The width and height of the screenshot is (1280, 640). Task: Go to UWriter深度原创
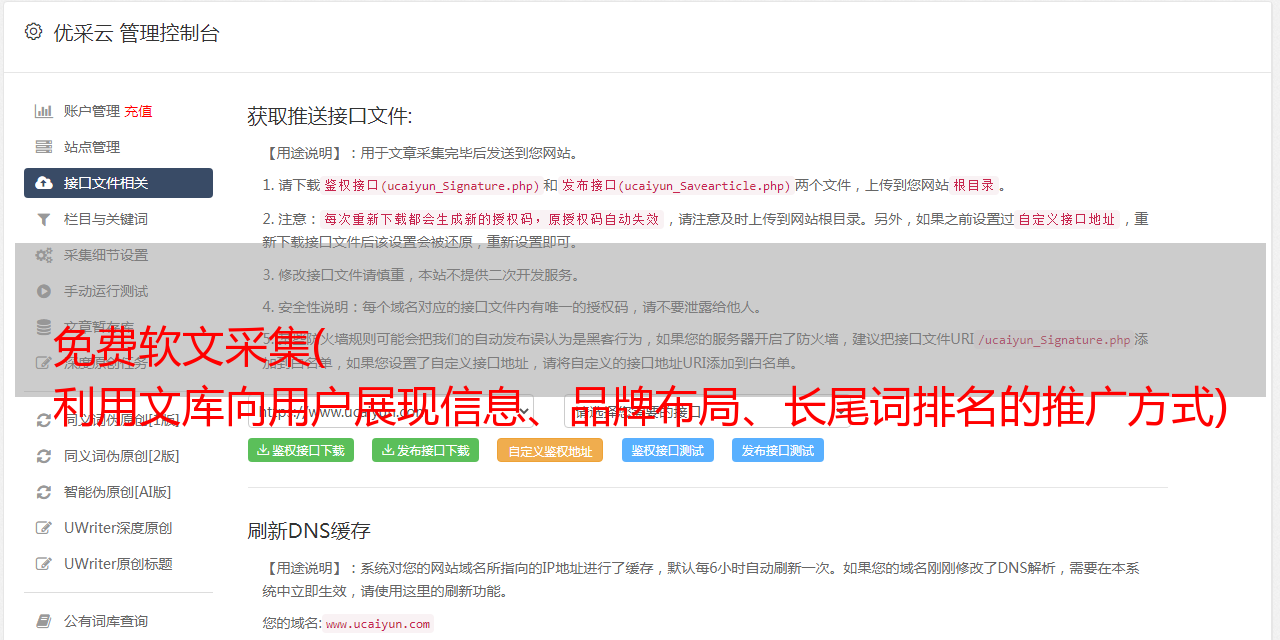tap(118, 528)
